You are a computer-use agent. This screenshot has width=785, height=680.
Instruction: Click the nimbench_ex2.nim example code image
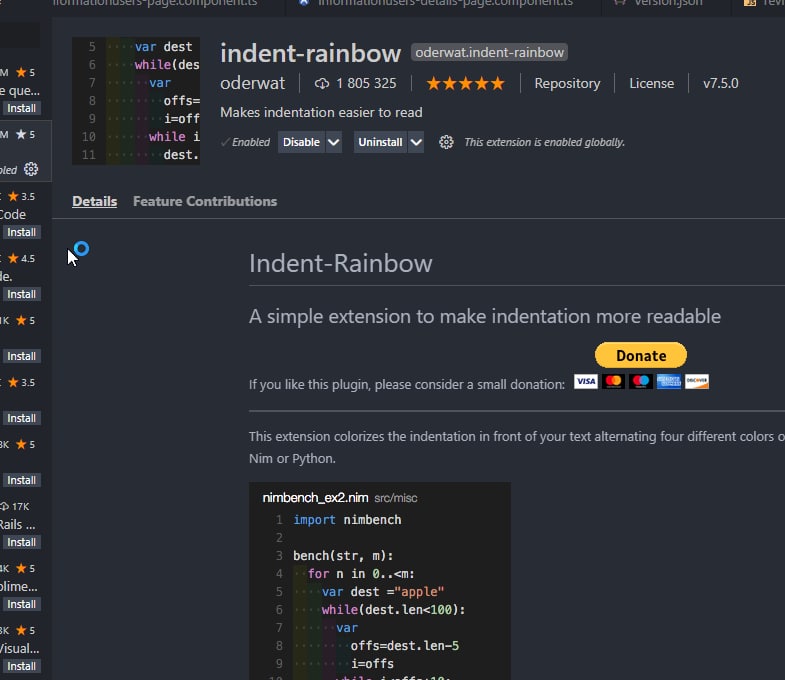coord(380,581)
